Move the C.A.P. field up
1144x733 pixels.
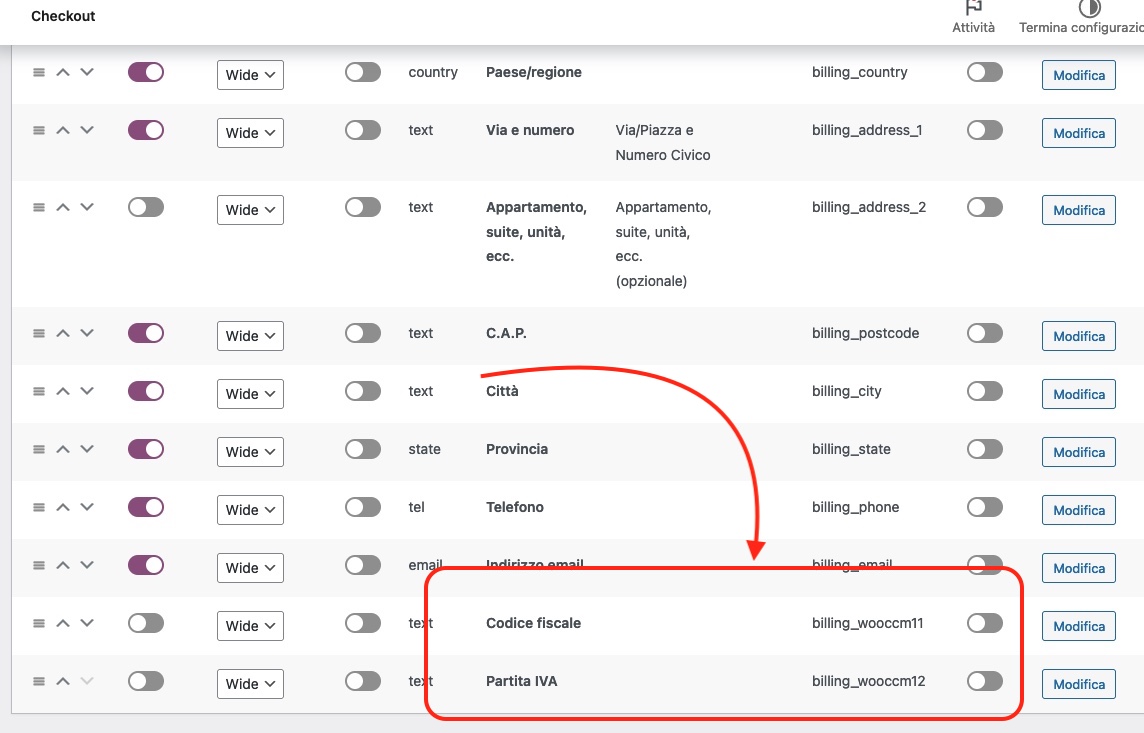point(63,333)
